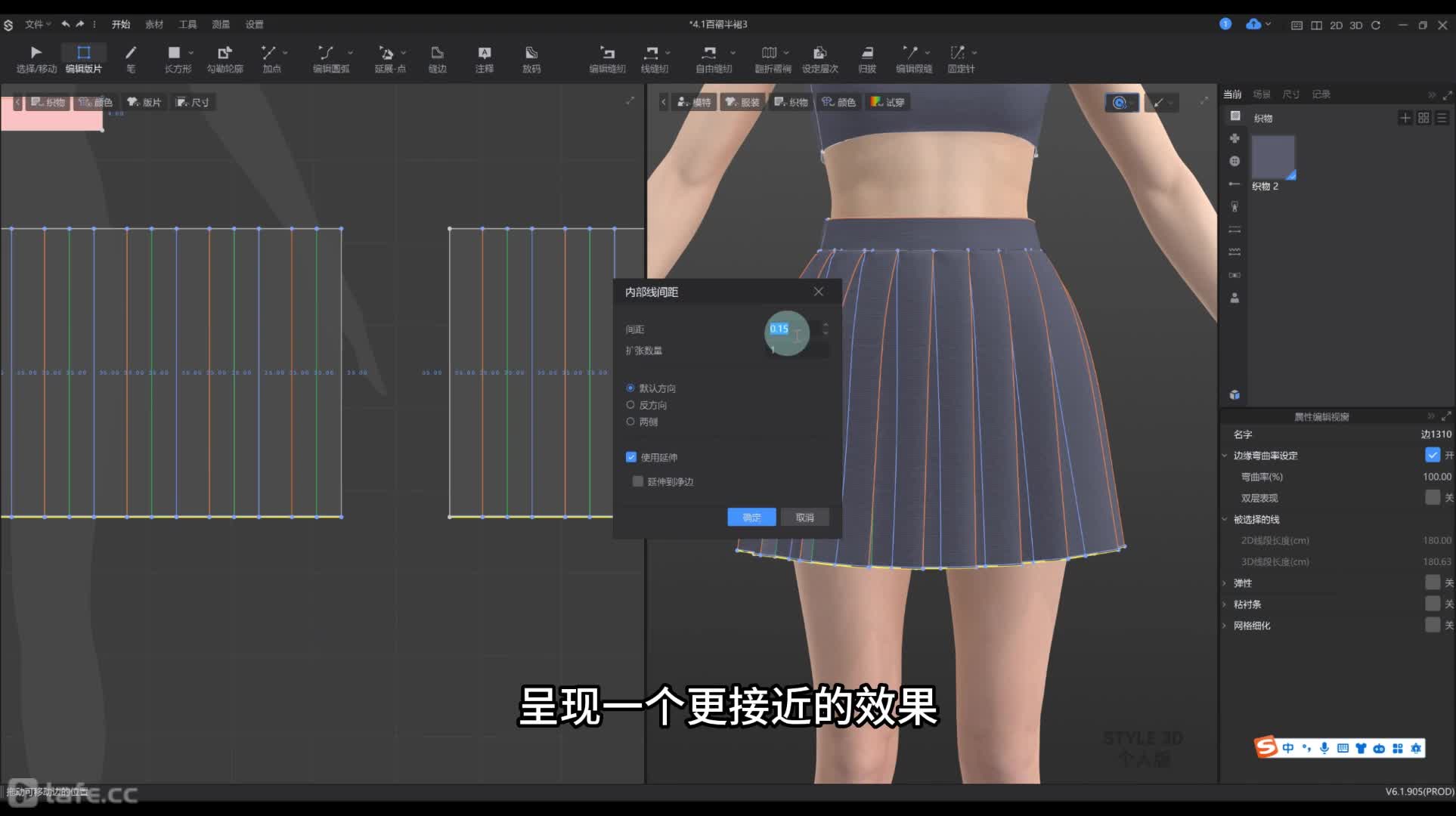The image size is (1456, 816).
Task: Expand the 网格细化 section
Action: click(1225, 625)
